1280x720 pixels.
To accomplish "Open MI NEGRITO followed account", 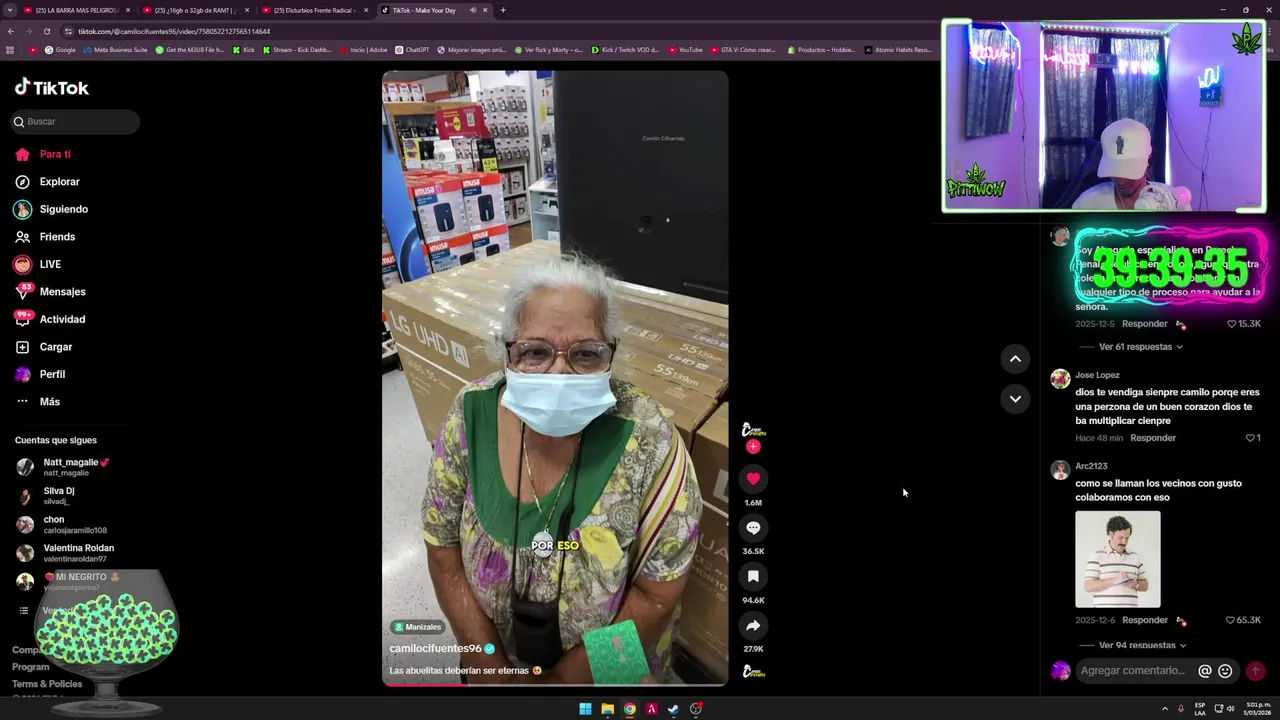I will pos(68,581).
